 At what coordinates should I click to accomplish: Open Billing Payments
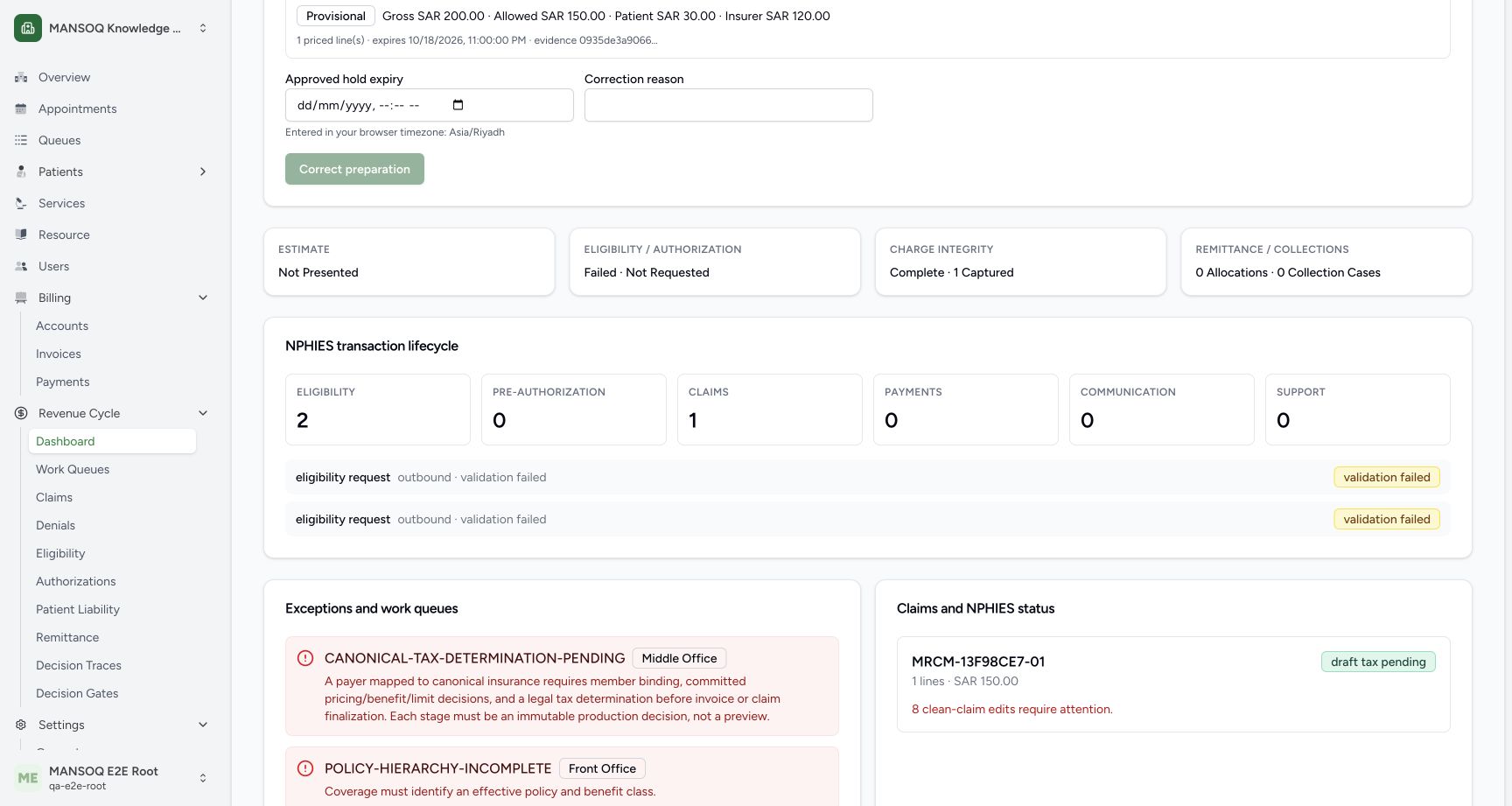coord(112,382)
